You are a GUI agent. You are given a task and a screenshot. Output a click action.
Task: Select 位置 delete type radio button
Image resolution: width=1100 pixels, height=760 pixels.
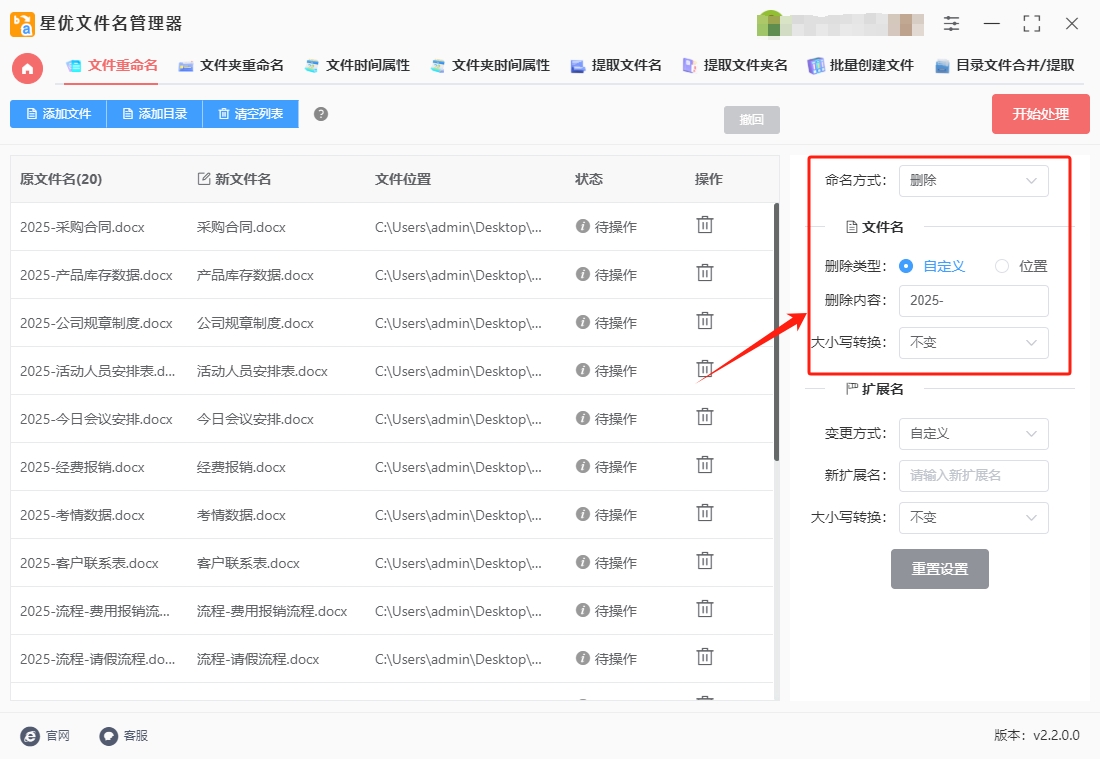(1002, 267)
